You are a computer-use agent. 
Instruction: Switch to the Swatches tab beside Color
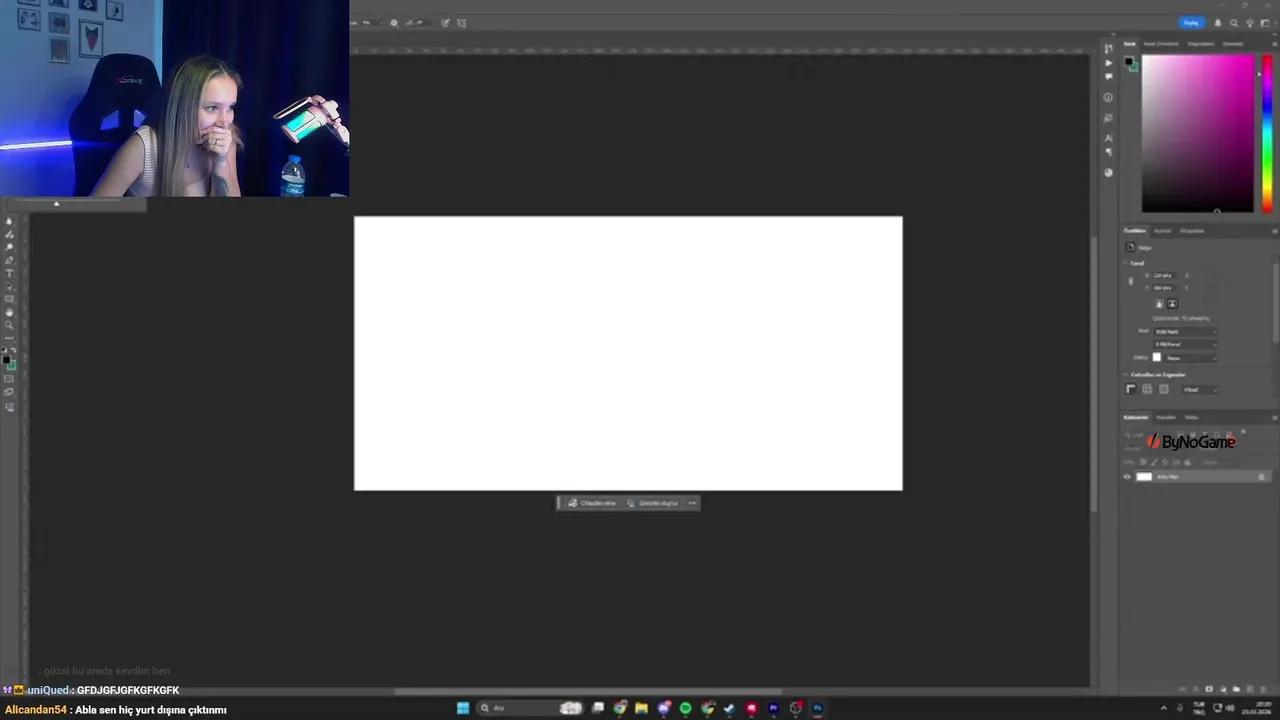click(1161, 44)
